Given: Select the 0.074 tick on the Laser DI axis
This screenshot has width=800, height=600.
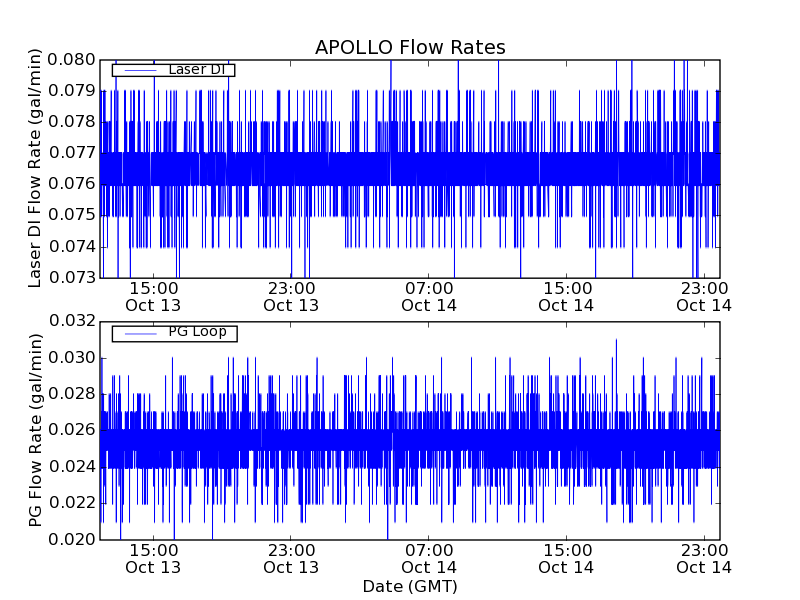Looking at the screenshot, I should pos(71,247).
